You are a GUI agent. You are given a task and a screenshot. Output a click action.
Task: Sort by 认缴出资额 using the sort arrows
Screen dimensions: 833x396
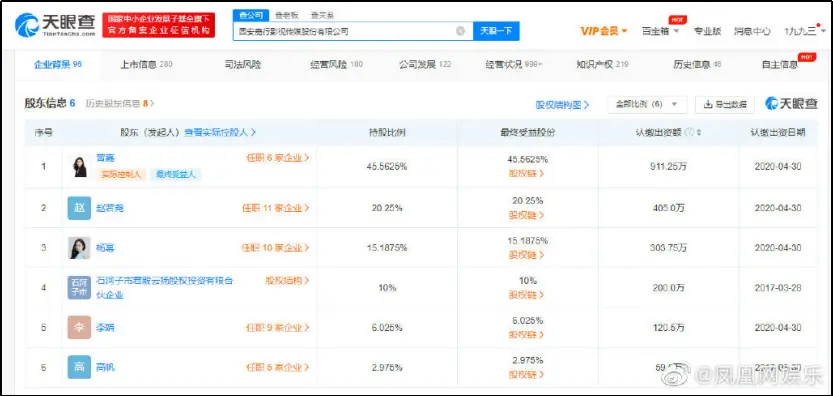(699, 132)
